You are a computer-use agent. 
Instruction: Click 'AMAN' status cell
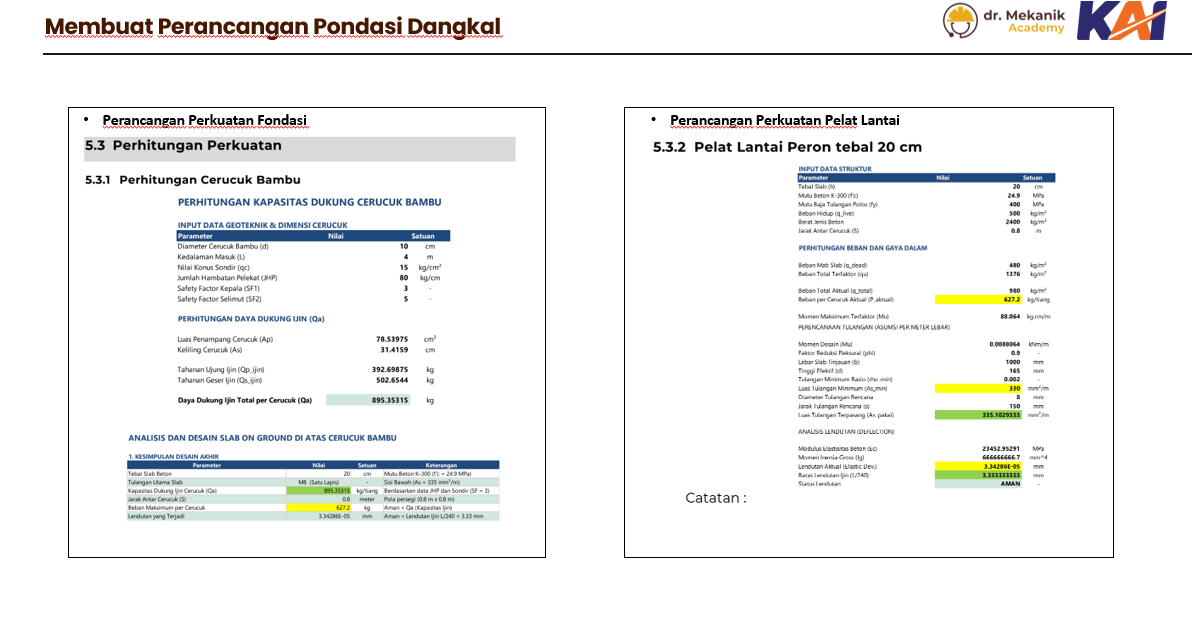tap(979, 484)
